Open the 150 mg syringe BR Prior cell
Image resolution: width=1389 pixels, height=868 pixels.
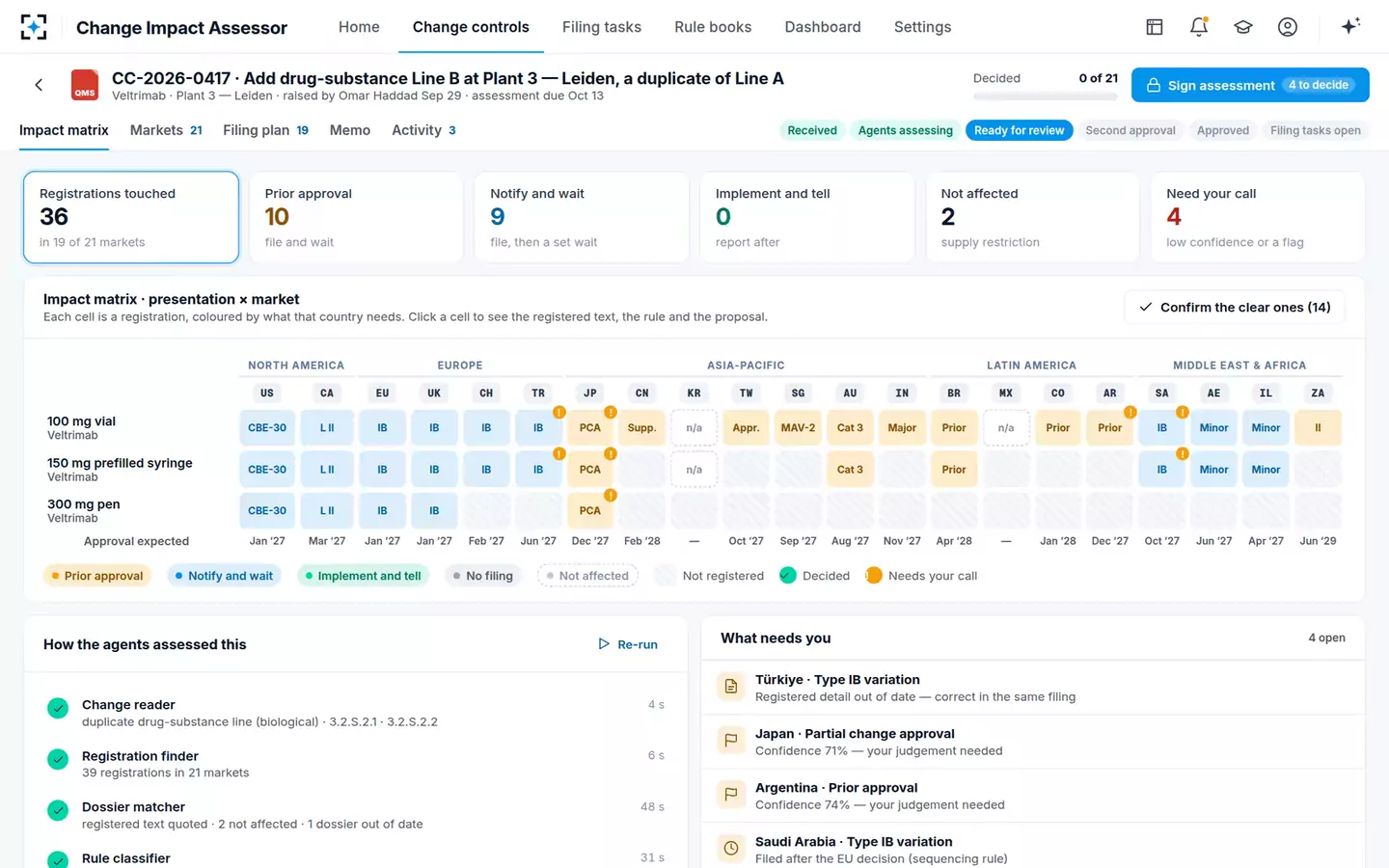[954, 470]
